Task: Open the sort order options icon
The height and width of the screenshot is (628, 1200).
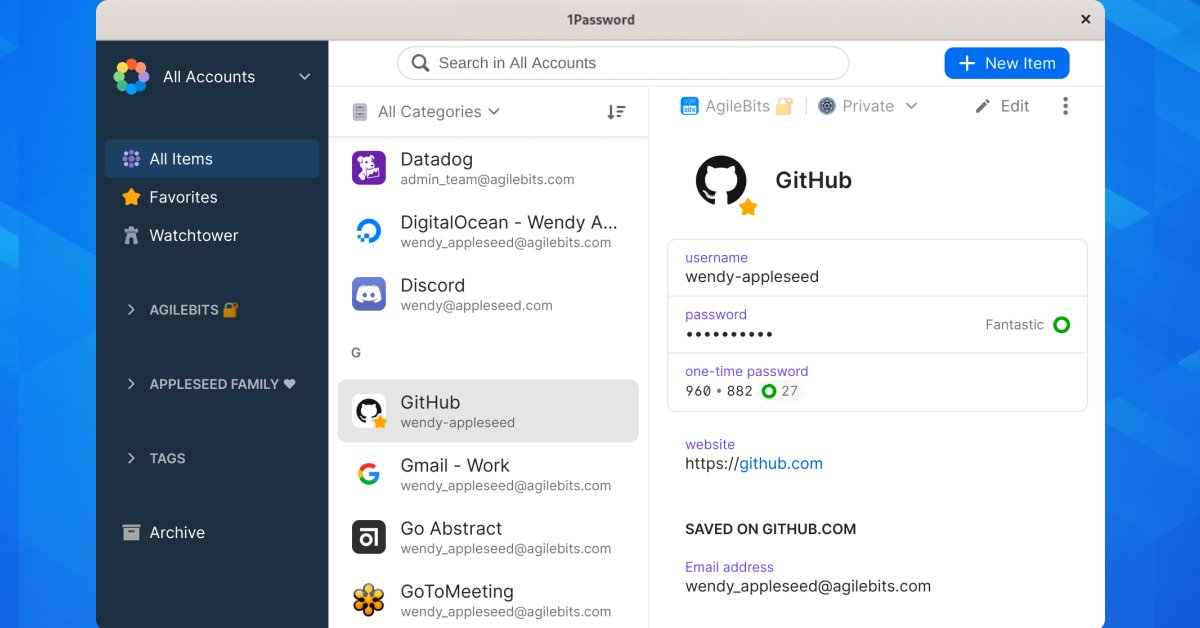Action: 616,112
